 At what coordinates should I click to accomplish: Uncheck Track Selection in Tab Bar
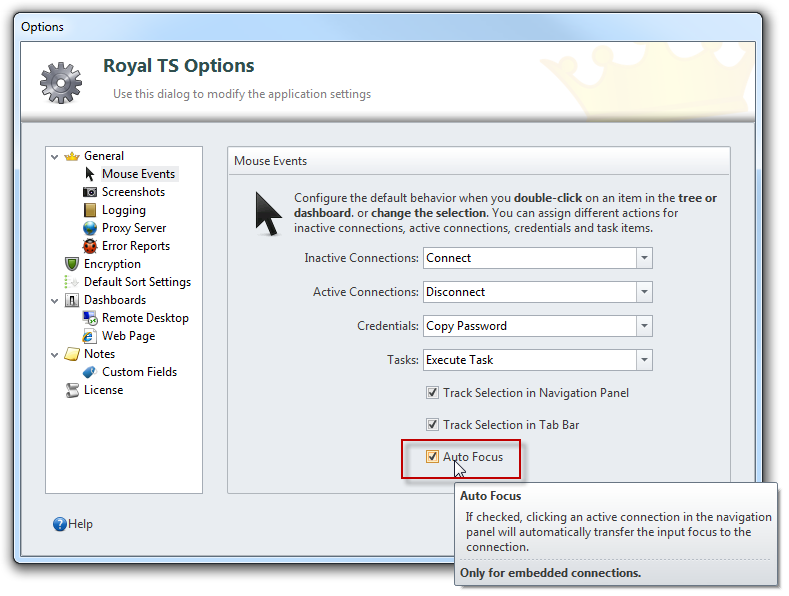coord(432,425)
